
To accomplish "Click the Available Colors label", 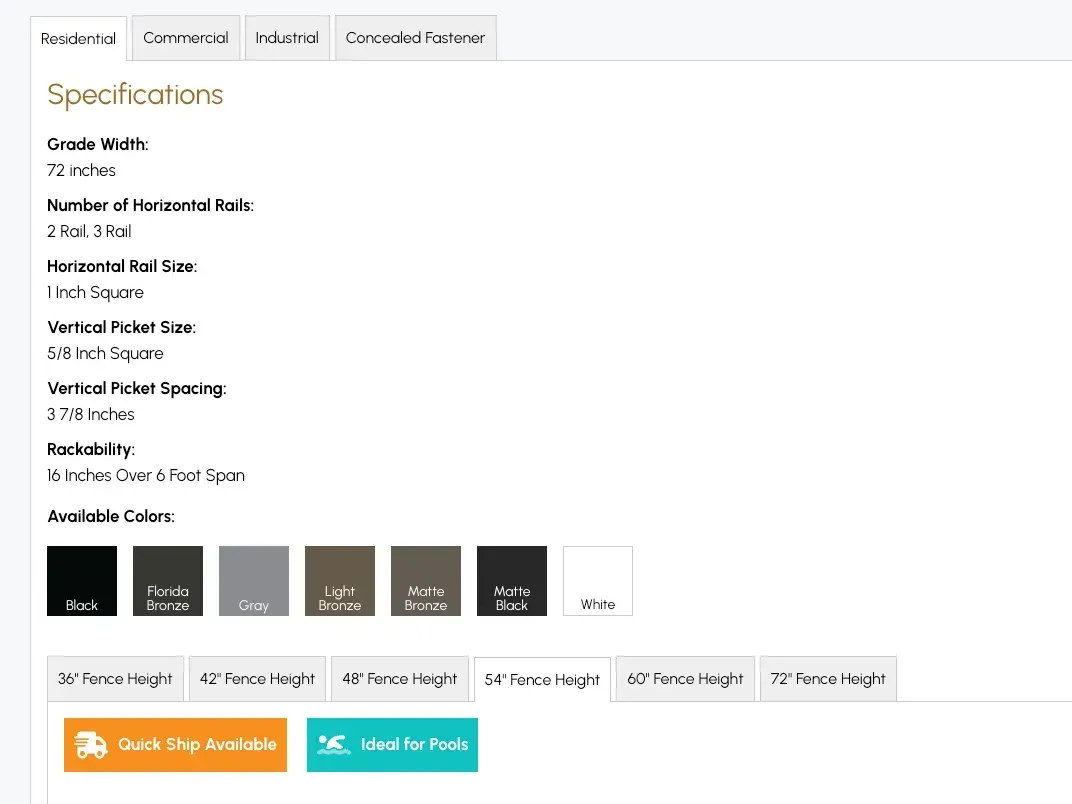I will pos(111,516).
